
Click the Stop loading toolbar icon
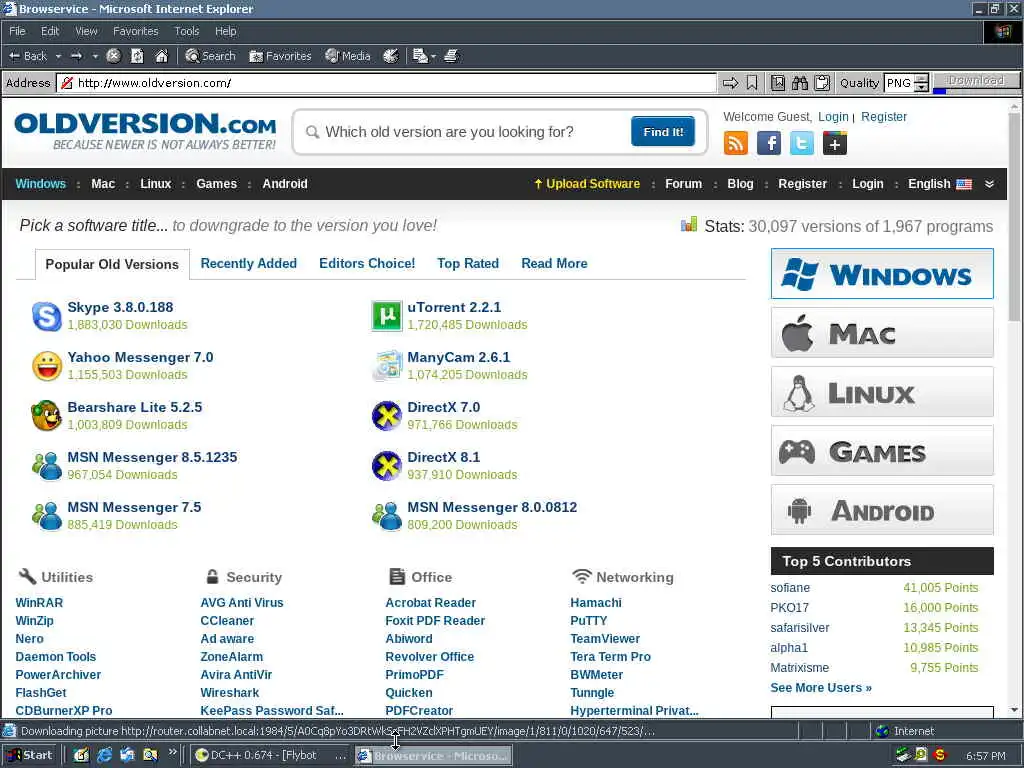pos(113,56)
